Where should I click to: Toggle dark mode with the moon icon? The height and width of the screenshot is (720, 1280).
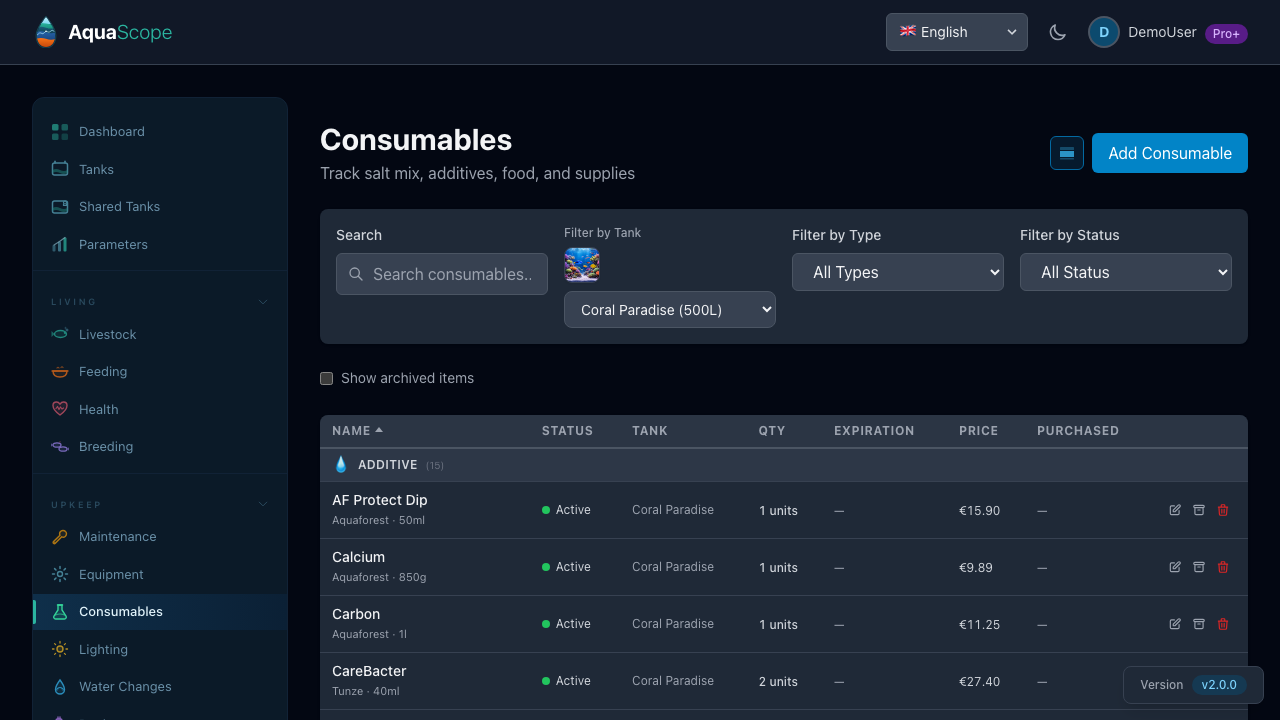pyautogui.click(x=1057, y=31)
